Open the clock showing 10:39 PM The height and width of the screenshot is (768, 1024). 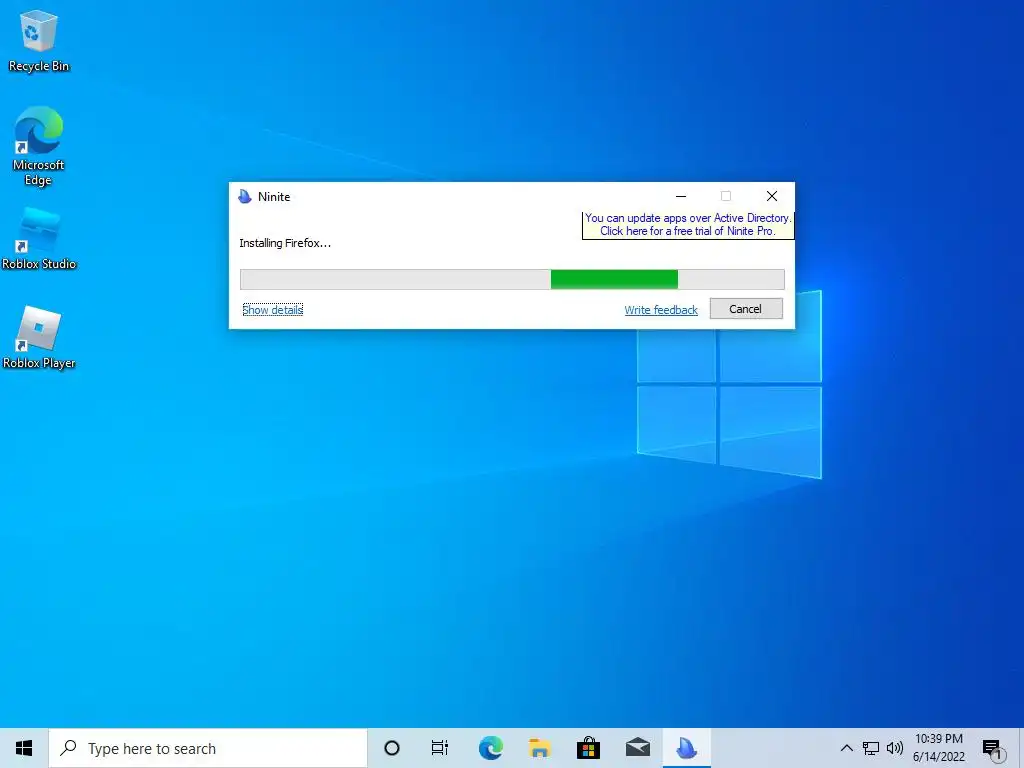click(939, 748)
